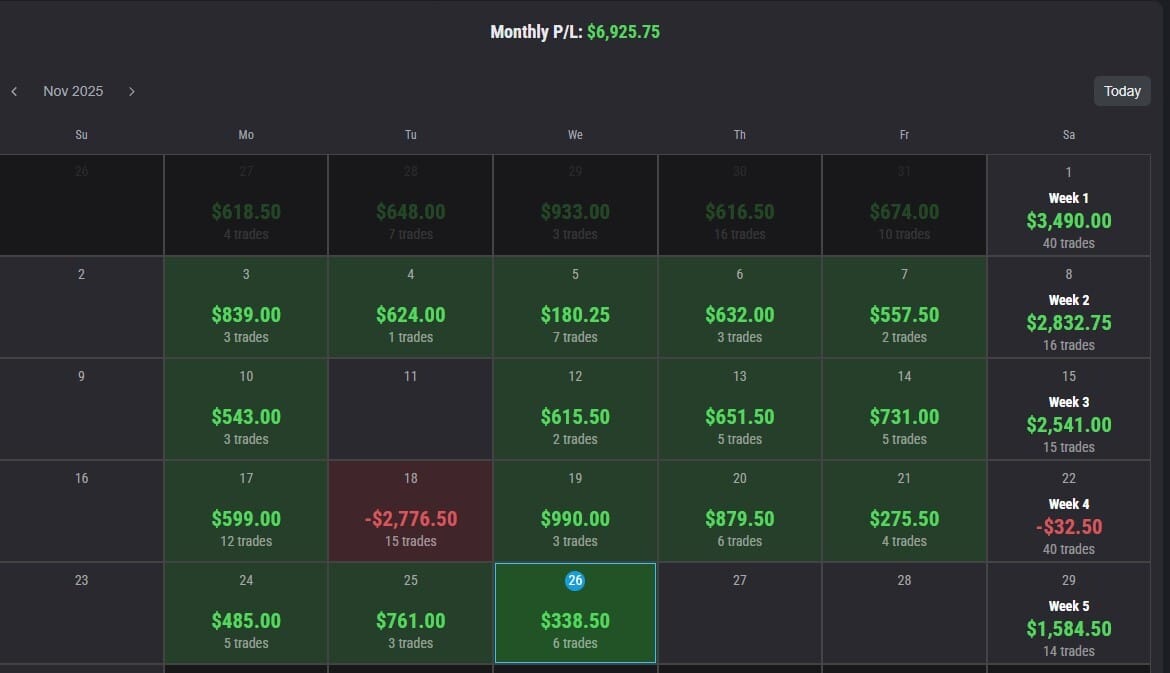Select November 25 showing $761.00
Screen dimensions: 1170x673
[x=410, y=612]
